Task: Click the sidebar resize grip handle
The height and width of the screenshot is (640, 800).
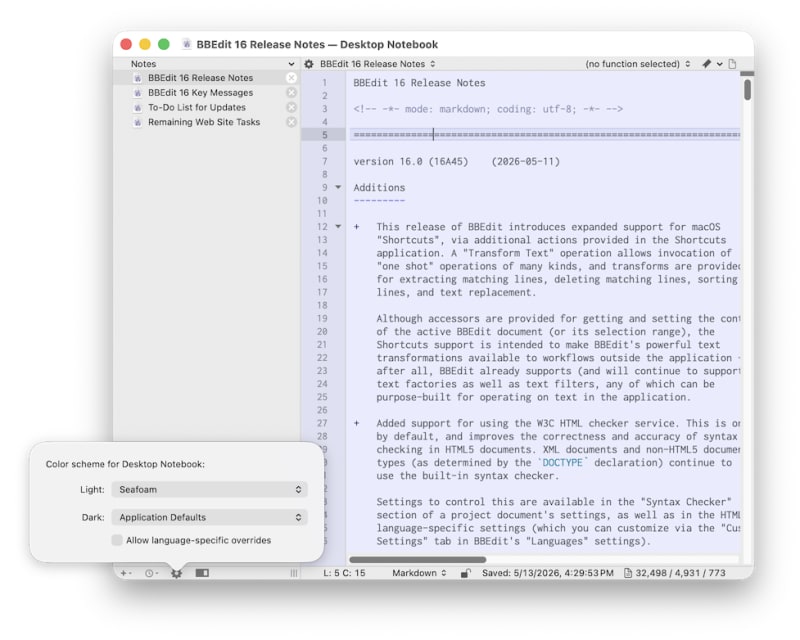Action: click(294, 573)
